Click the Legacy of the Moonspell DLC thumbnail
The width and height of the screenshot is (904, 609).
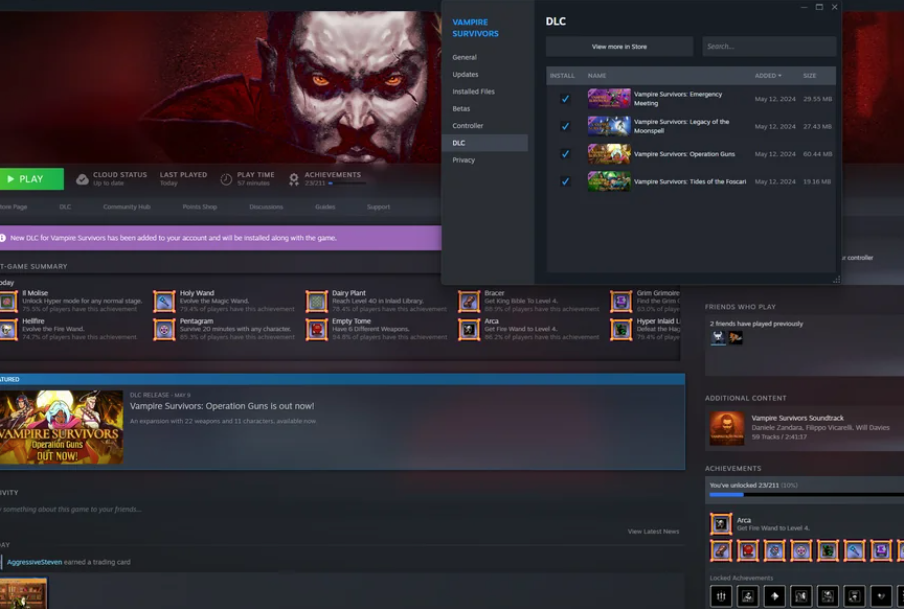point(609,126)
